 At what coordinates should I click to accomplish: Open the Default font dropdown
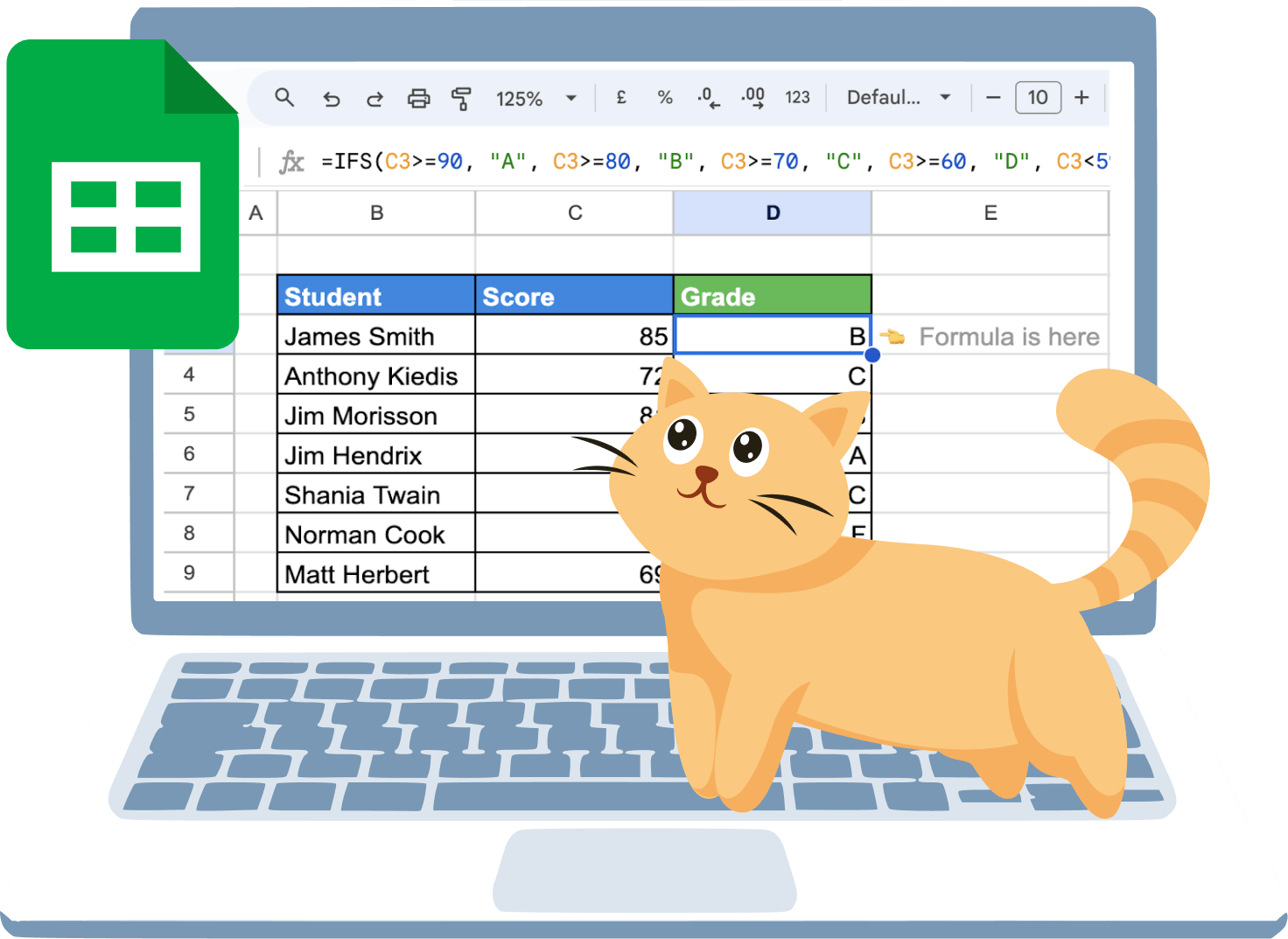pos(899,97)
